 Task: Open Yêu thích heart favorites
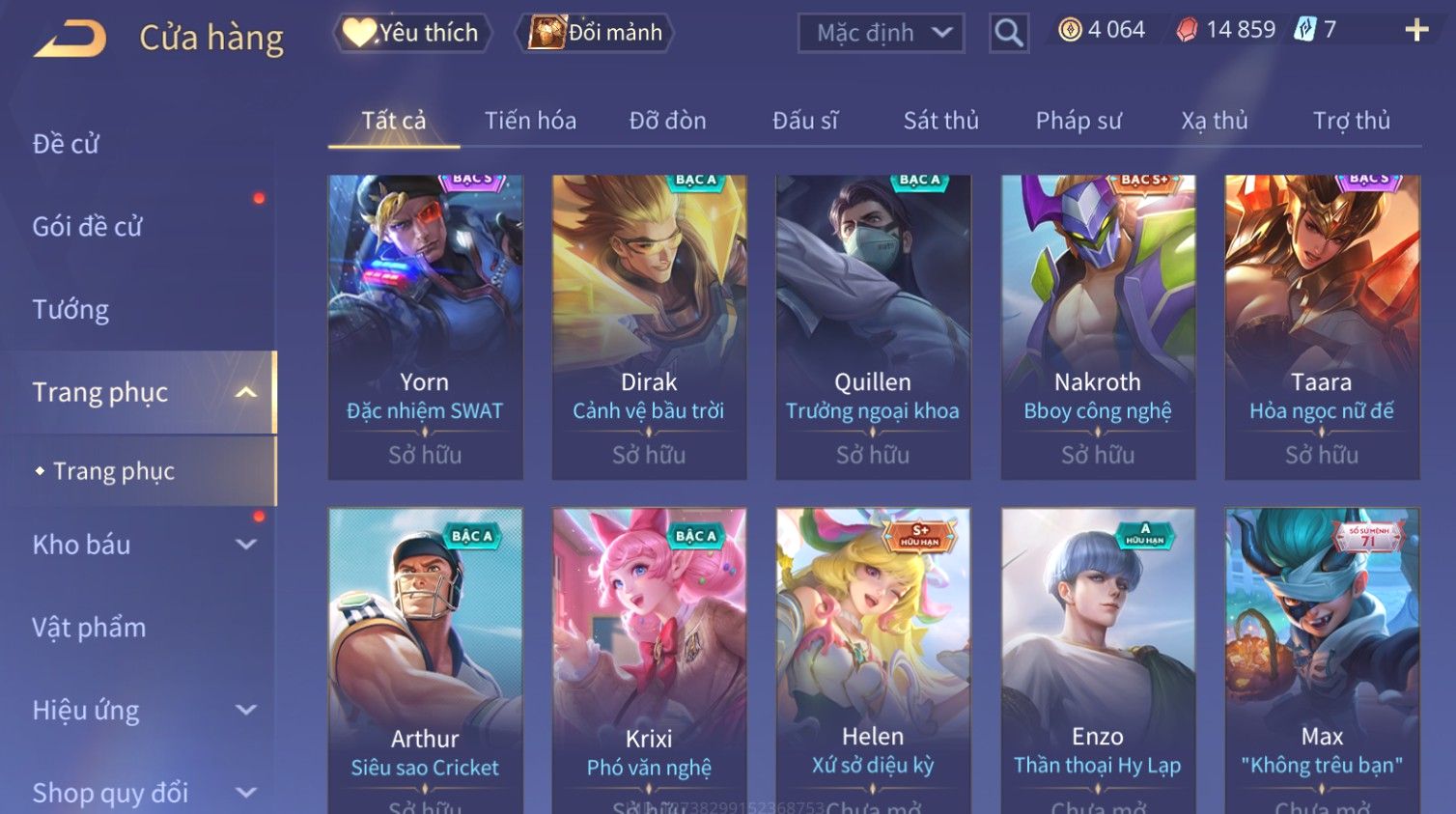(412, 33)
